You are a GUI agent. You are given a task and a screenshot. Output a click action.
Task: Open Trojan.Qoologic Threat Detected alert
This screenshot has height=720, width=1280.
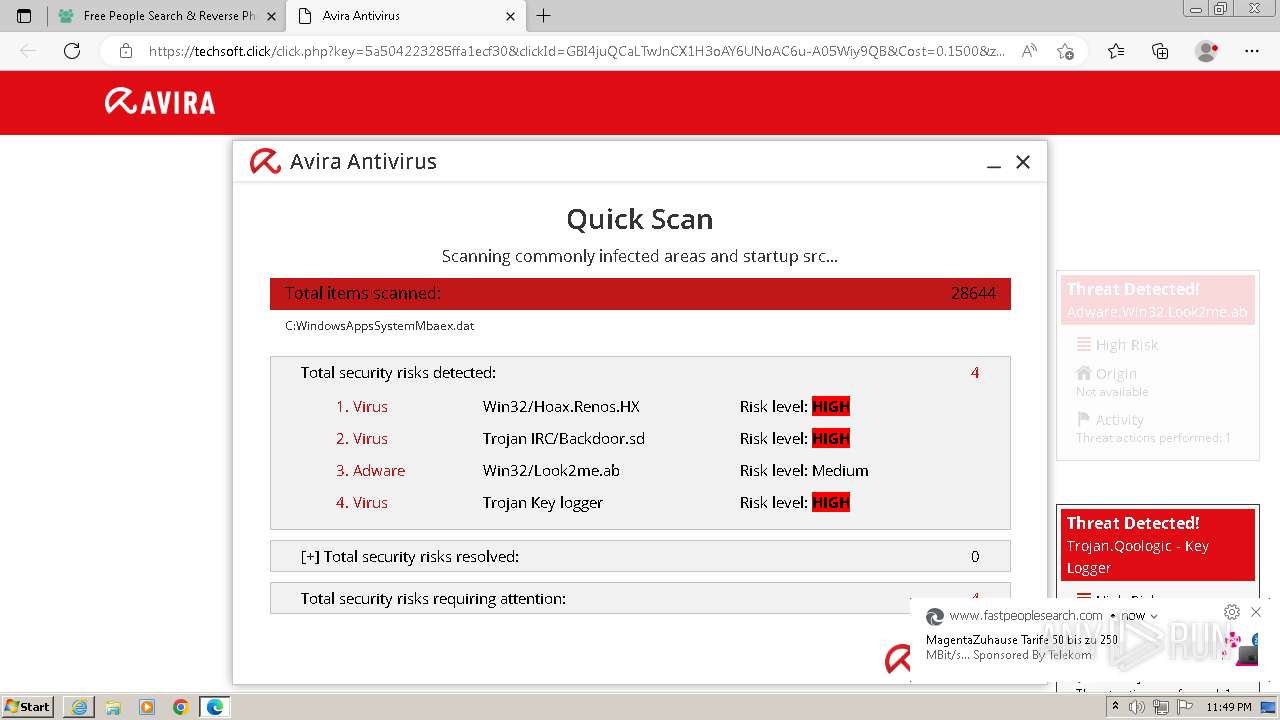click(x=1157, y=545)
